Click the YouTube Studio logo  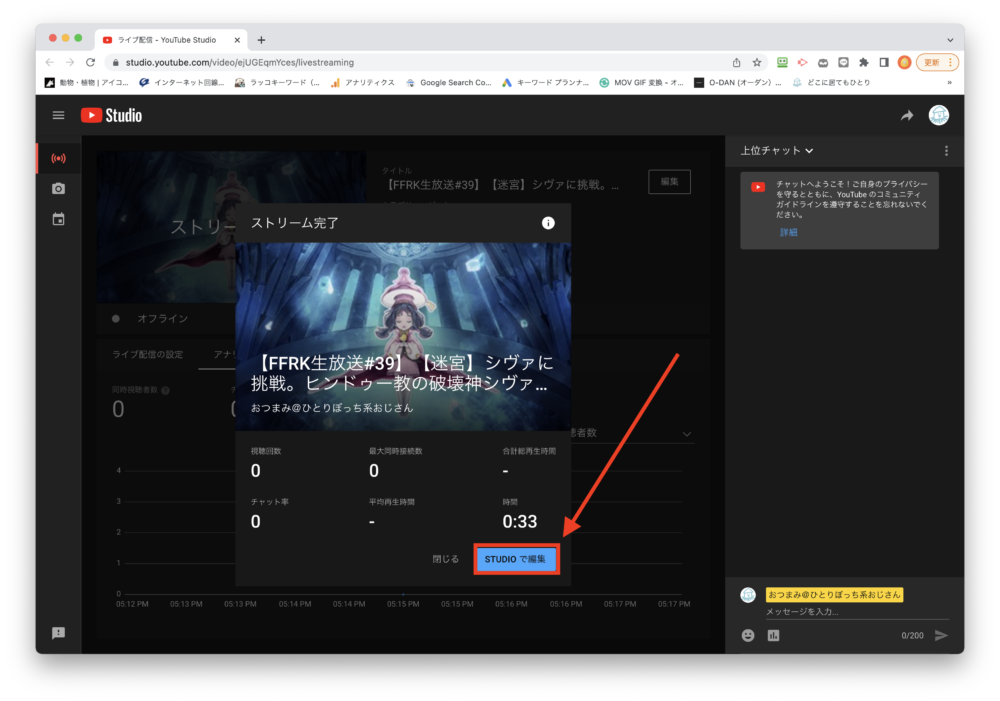point(112,115)
